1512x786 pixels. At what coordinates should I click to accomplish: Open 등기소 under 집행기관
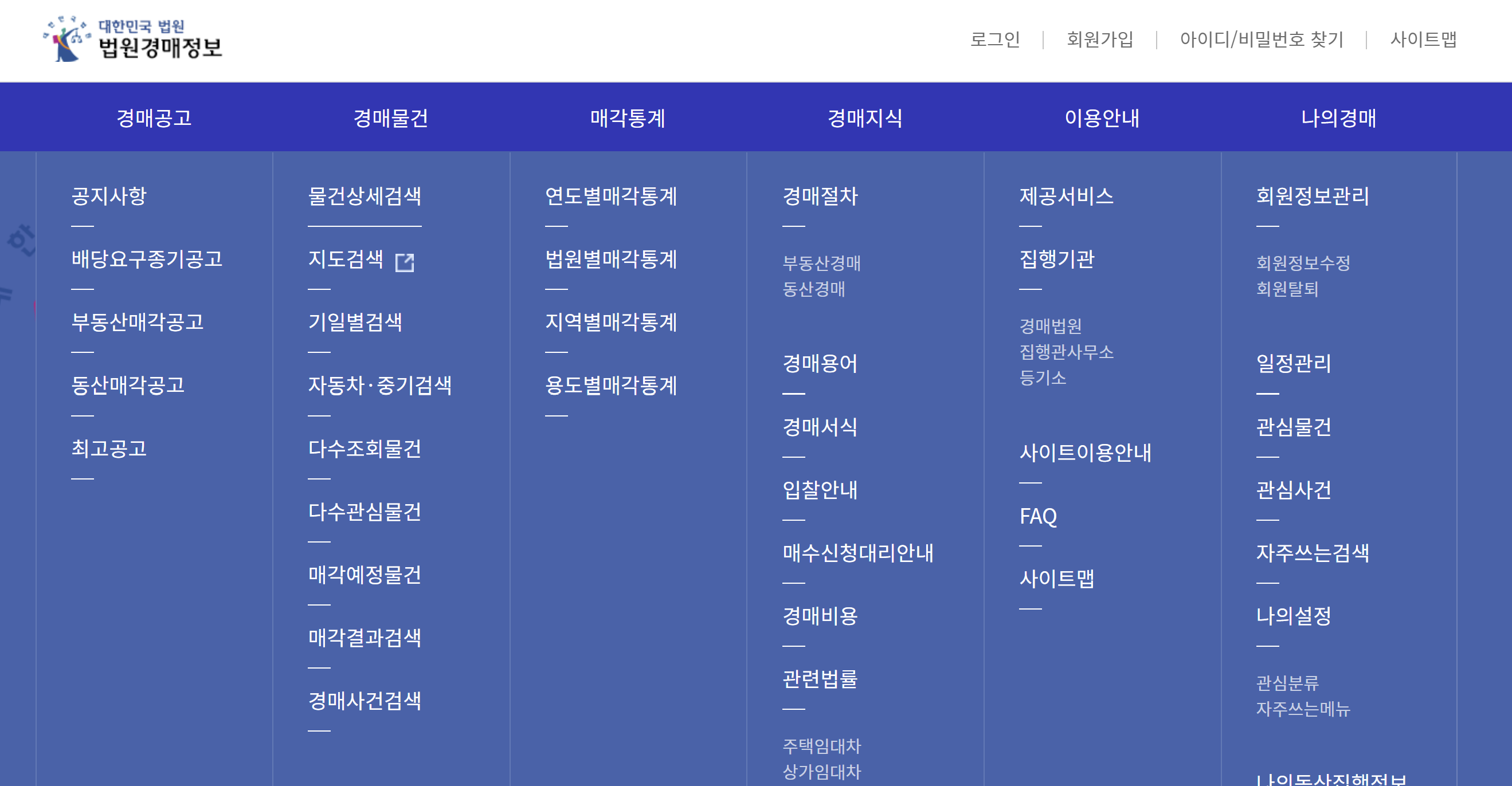(1043, 377)
